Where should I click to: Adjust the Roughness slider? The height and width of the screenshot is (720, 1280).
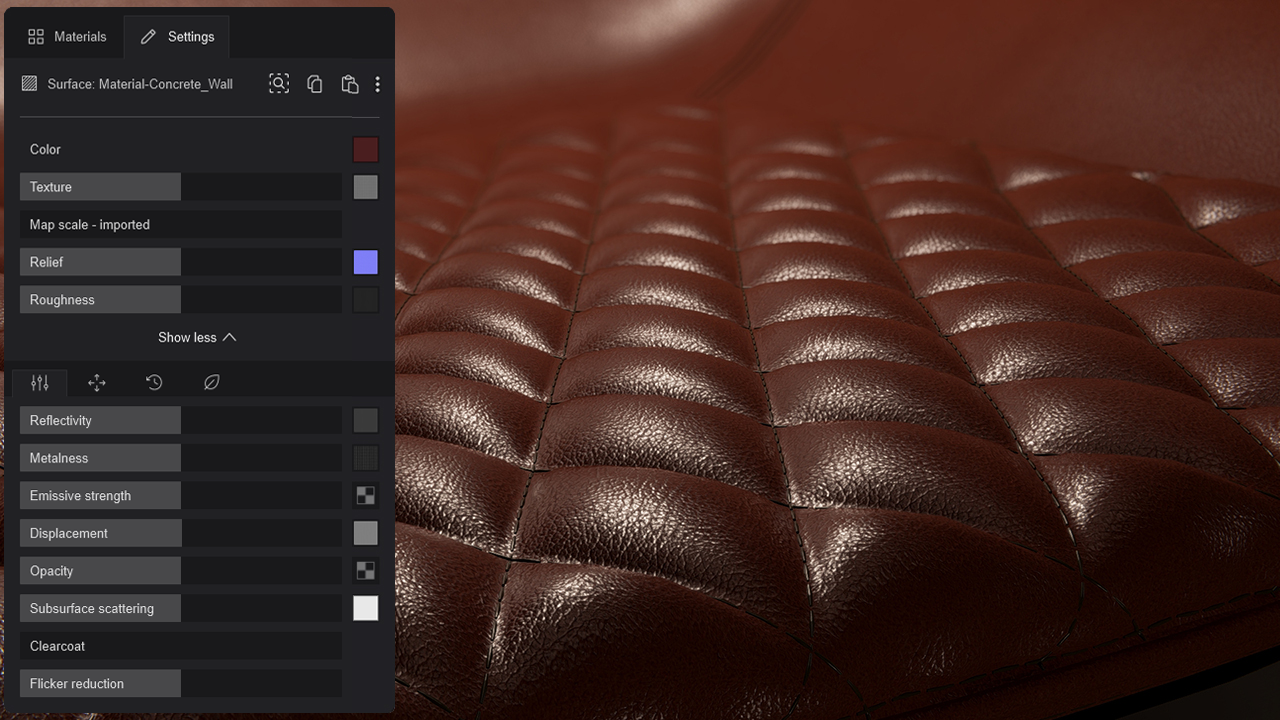coord(180,300)
